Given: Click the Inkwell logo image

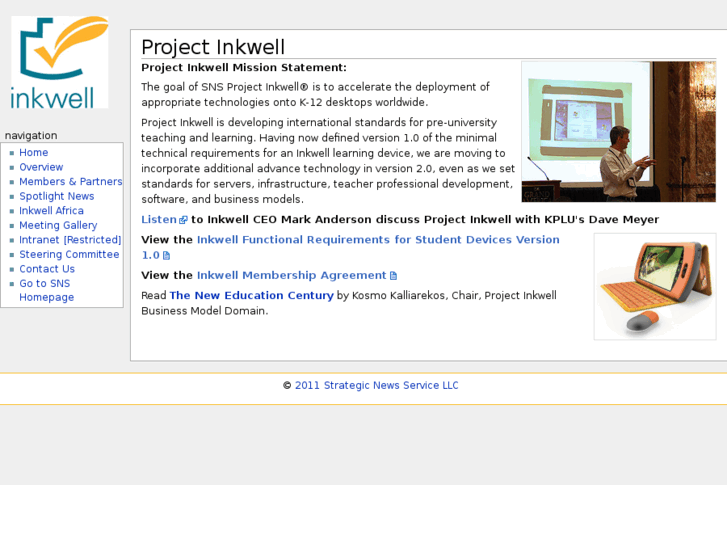Looking at the screenshot, I should (x=59, y=62).
